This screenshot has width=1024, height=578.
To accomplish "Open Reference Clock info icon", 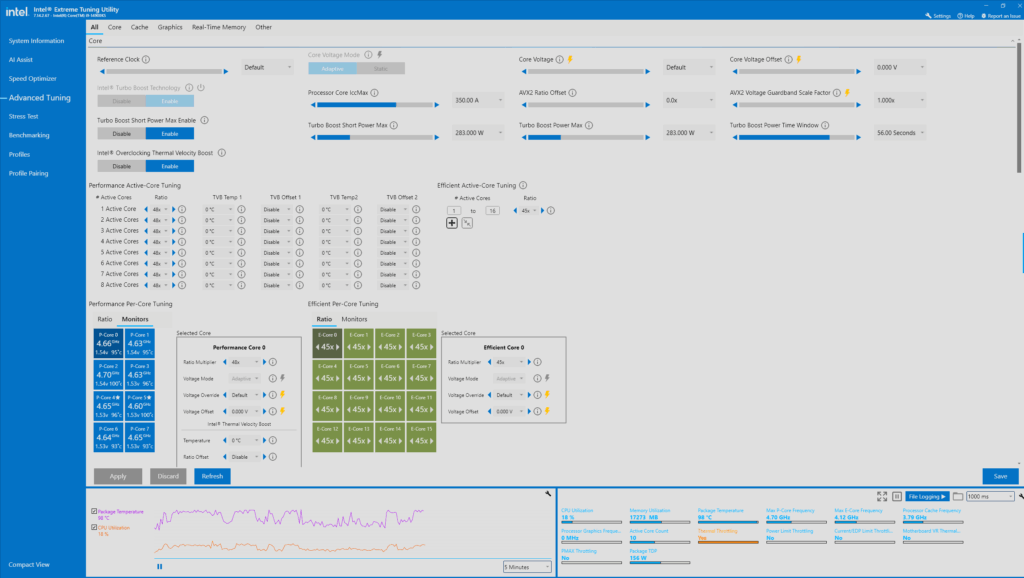I will [x=146, y=59].
